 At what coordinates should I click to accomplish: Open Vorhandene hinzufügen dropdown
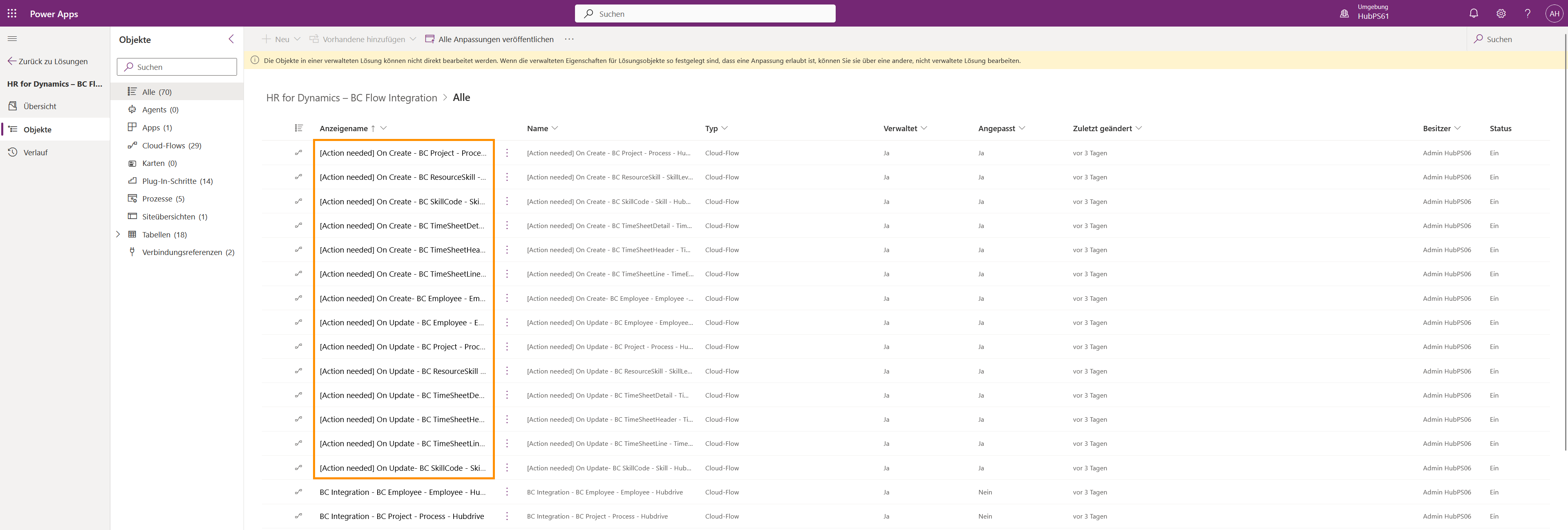pos(363,40)
